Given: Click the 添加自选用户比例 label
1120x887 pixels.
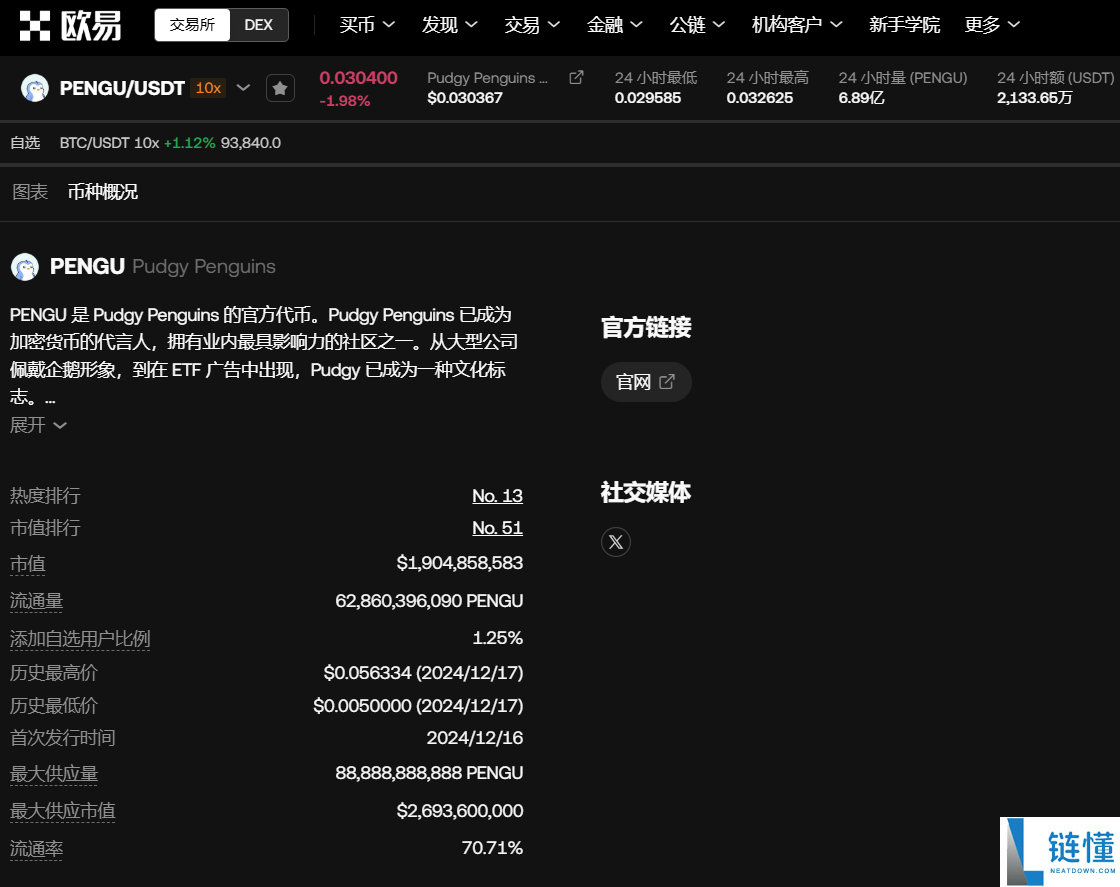Looking at the screenshot, I should 80,638.
